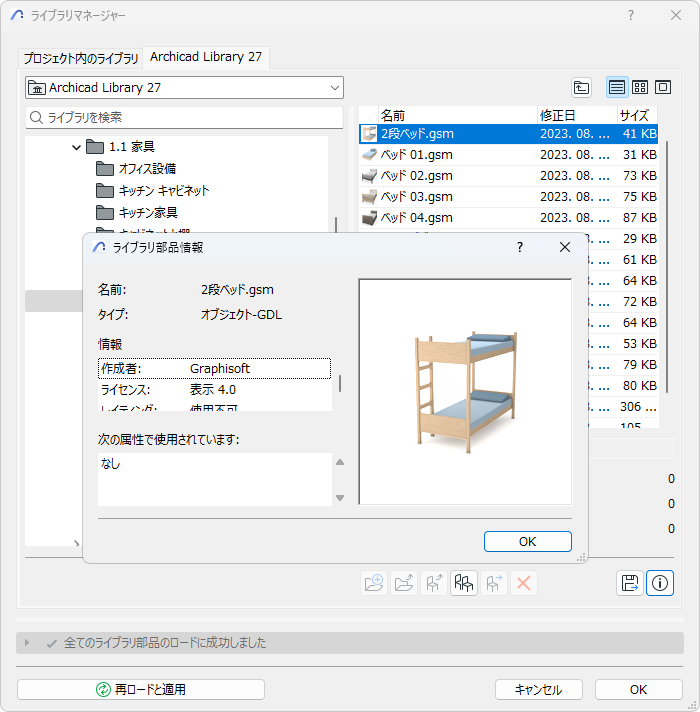
Task: Click the magnifier icon in library search
Action: (36, 118)
